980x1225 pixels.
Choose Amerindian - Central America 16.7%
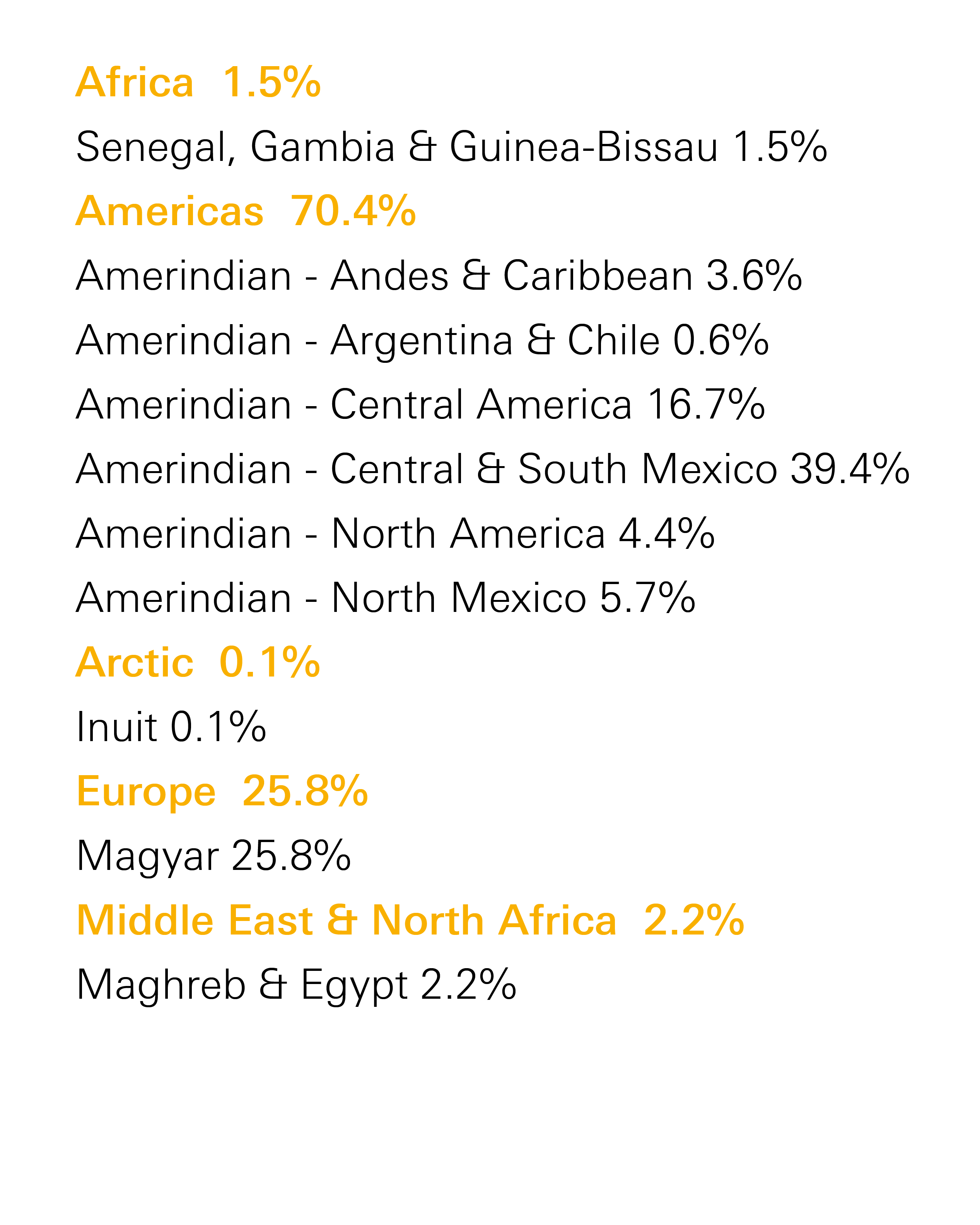[x=420, y=405]
